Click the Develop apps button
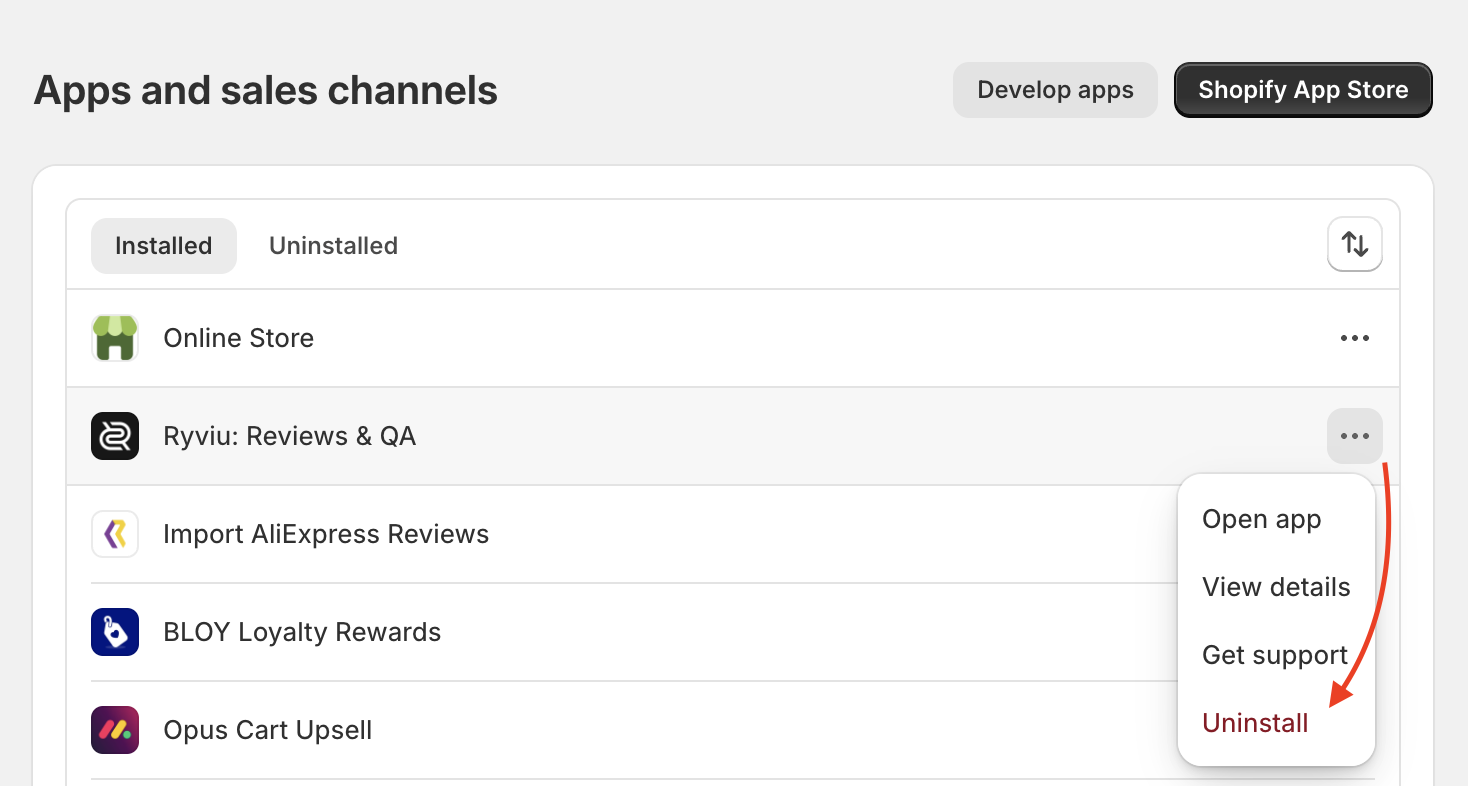 [1055, 90]
